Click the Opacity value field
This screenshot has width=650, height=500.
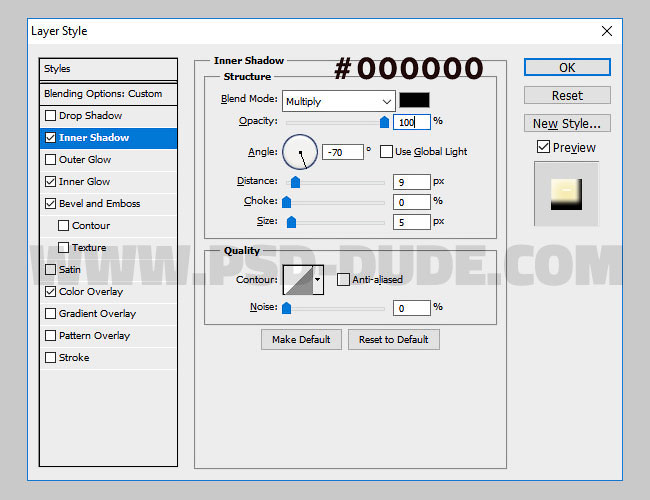pos(412,122)
